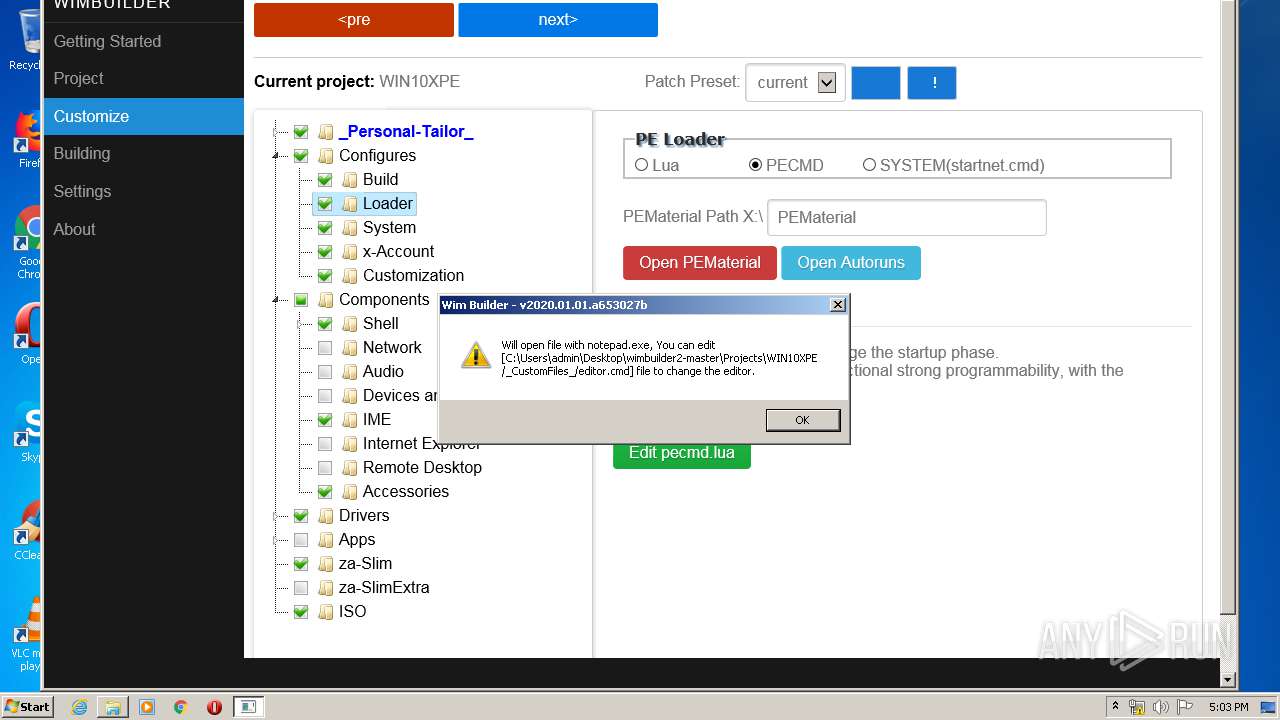The image size is (1280, 720).
Task: Click the red Opera icon in taskbar
Action: (x=214, y=707)
